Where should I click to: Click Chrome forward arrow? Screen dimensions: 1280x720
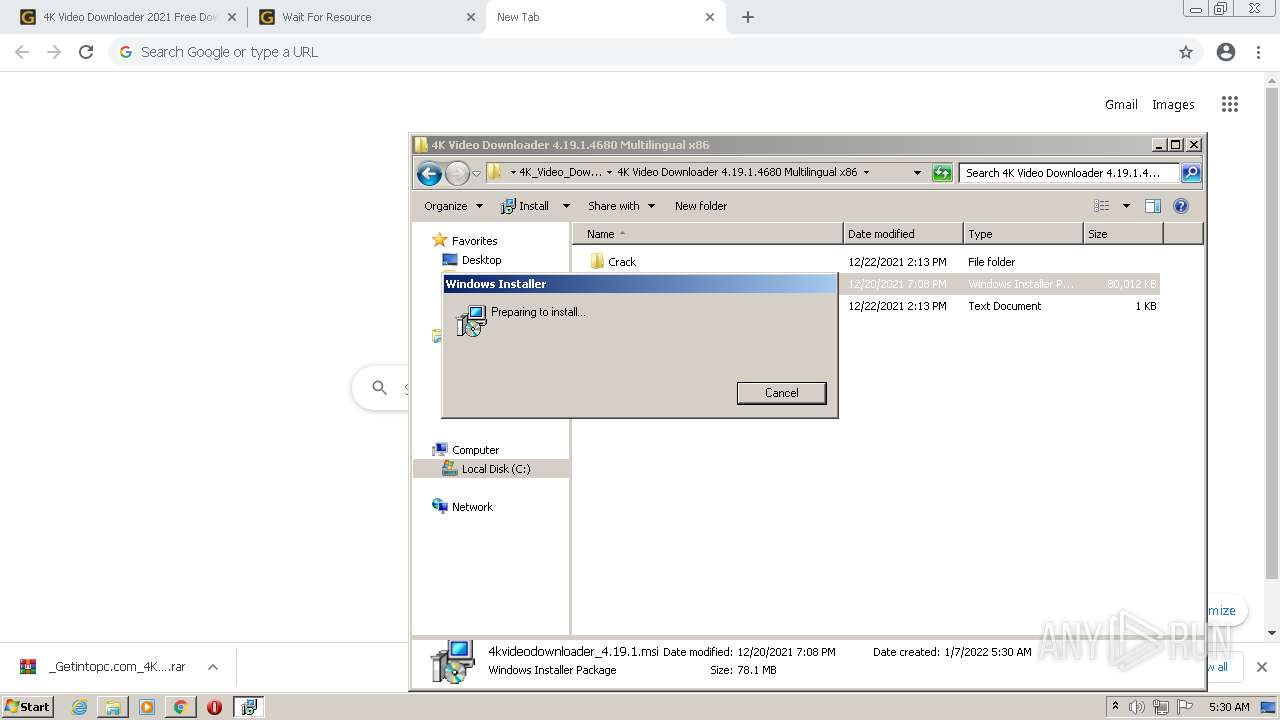pos(54,52)
